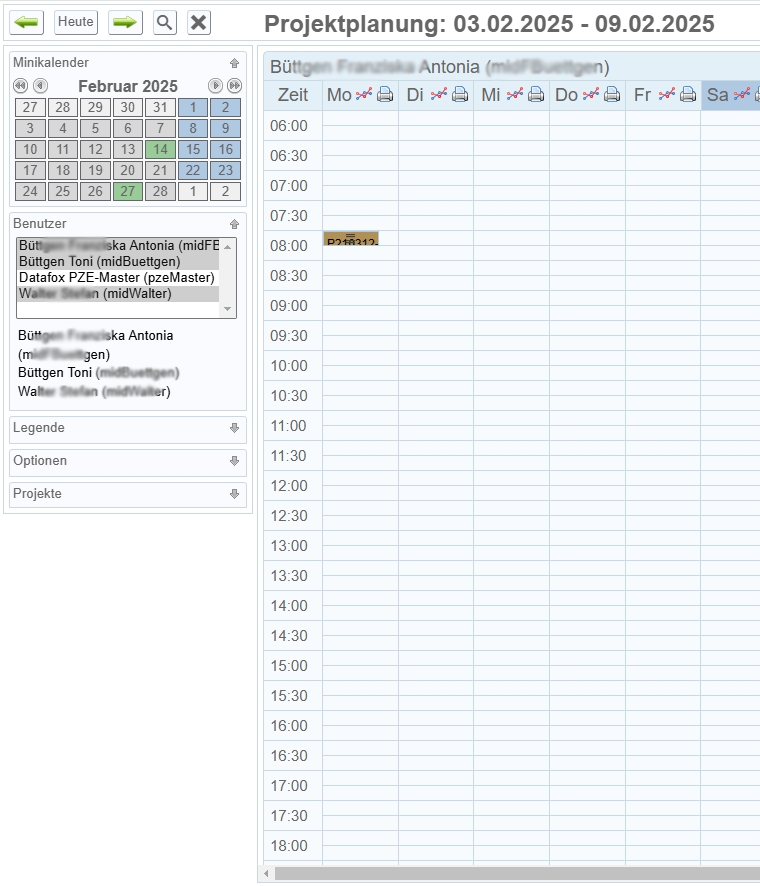Click the horizontal scrollbar of the planner
760x886 pixels.
point(517,874)
